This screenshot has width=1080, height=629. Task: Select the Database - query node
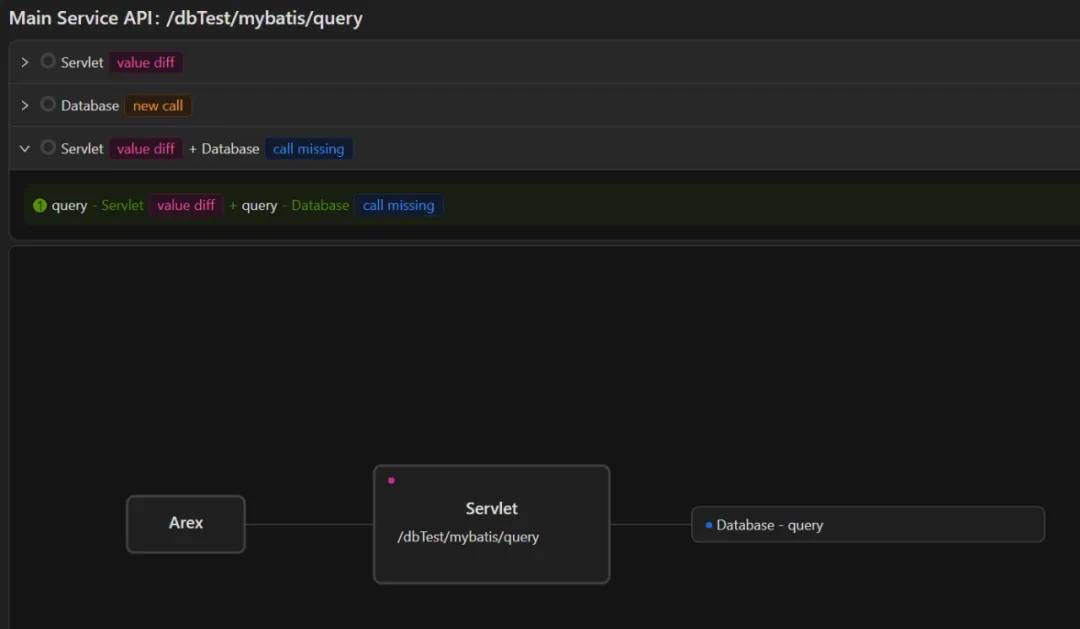pos(868,525)
